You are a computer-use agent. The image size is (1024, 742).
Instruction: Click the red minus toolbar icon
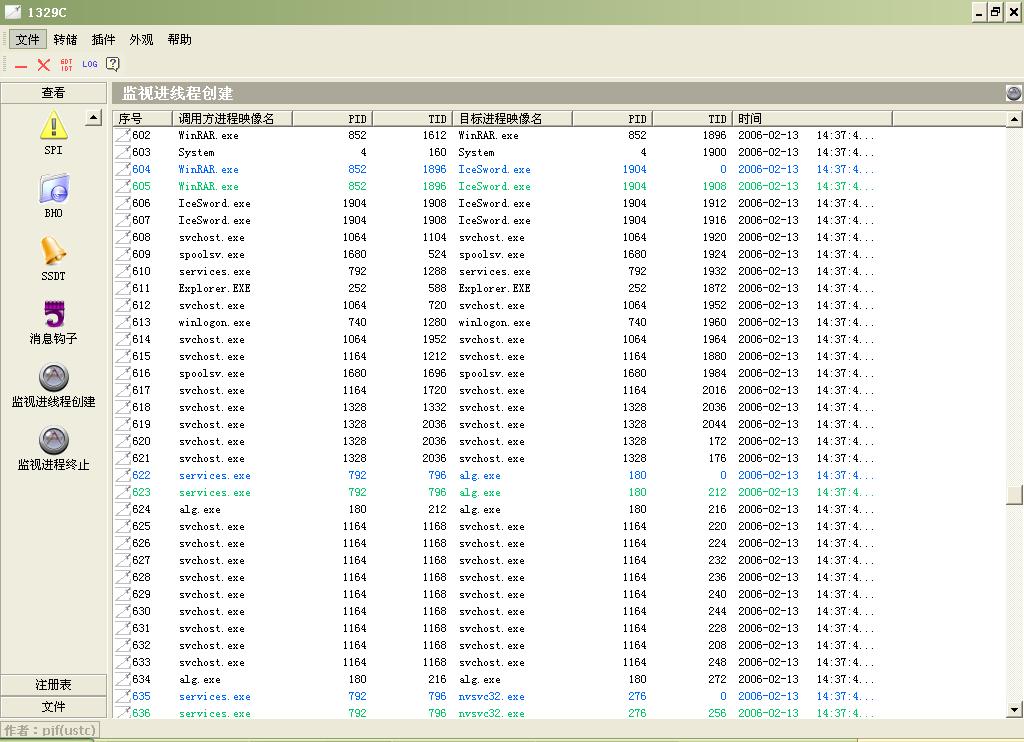[21, 65]
